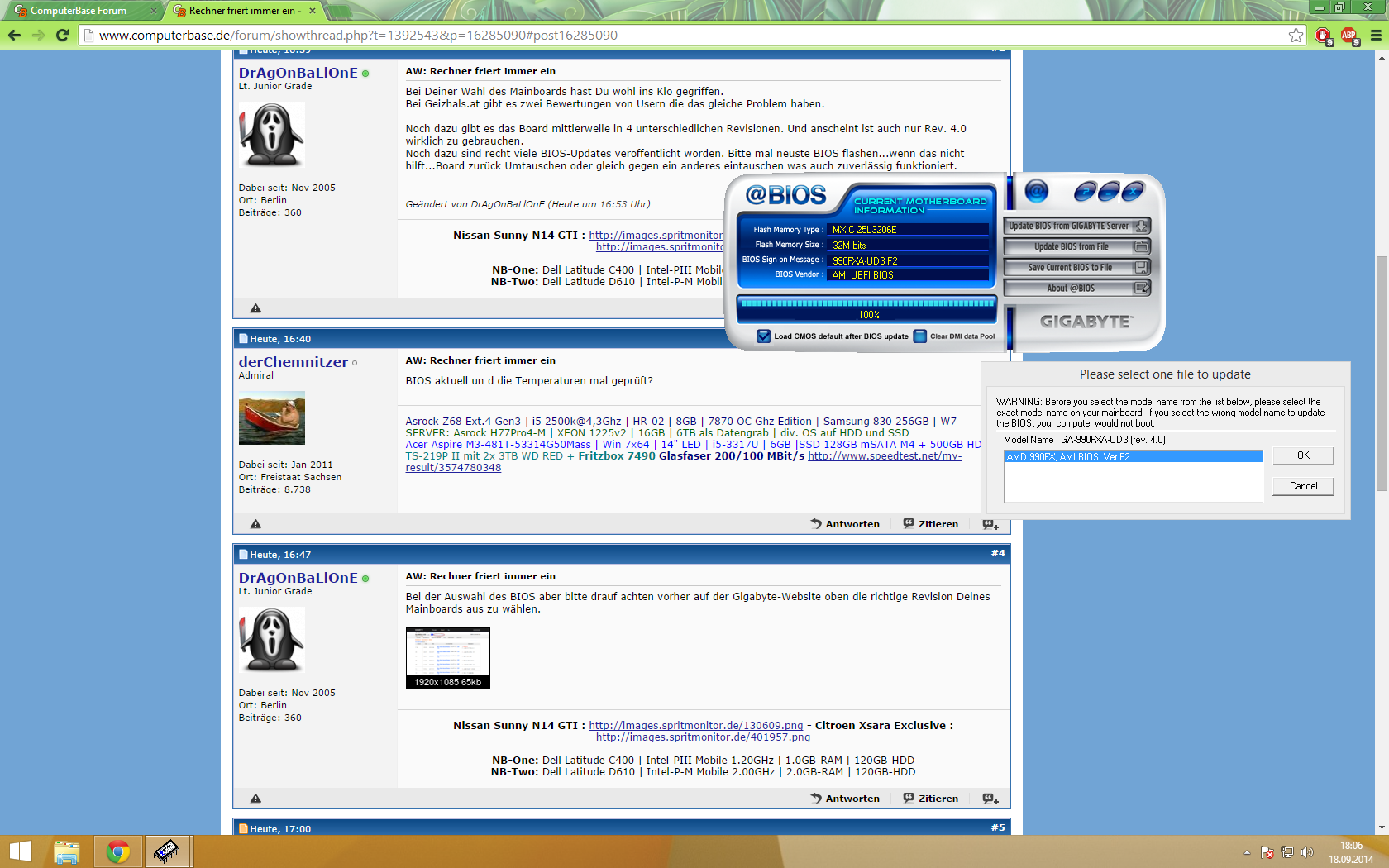This screenshot has height=868, width=1389.
Task: Click post number #4 permalink
Action: click(x=998, y=554)
